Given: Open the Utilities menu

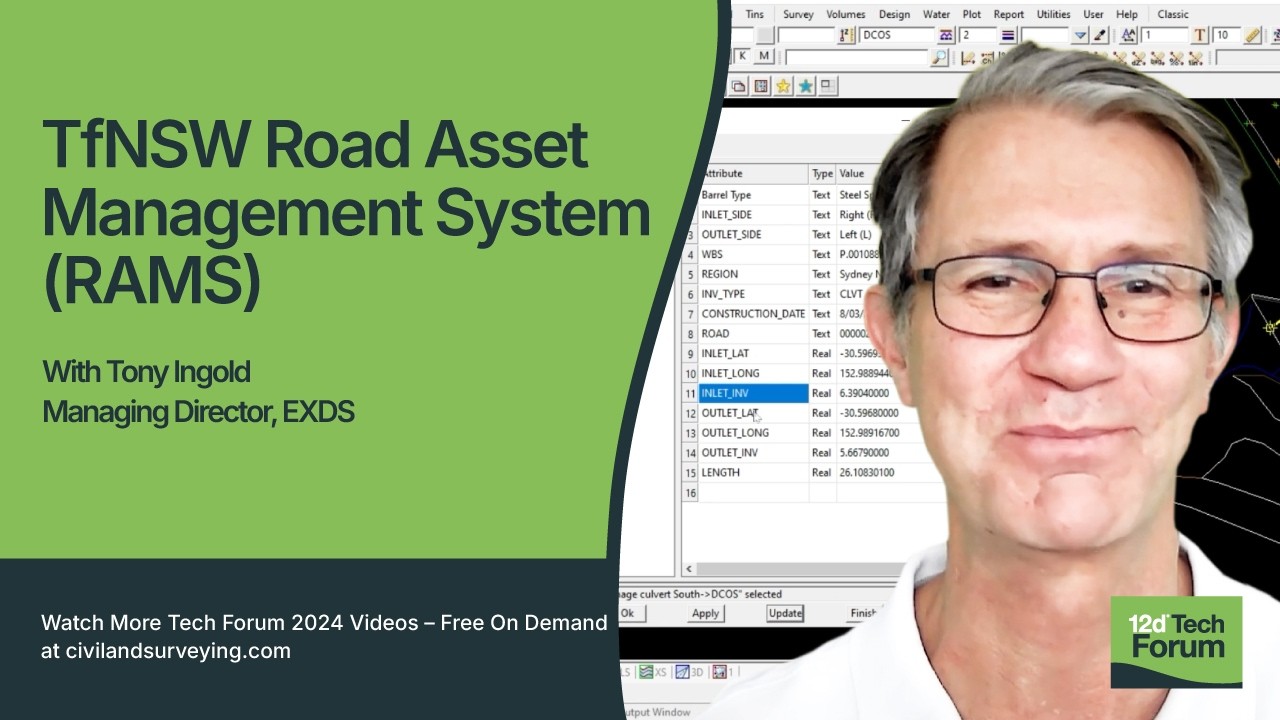Looking at the screenshot, I should coord(1053,14).
